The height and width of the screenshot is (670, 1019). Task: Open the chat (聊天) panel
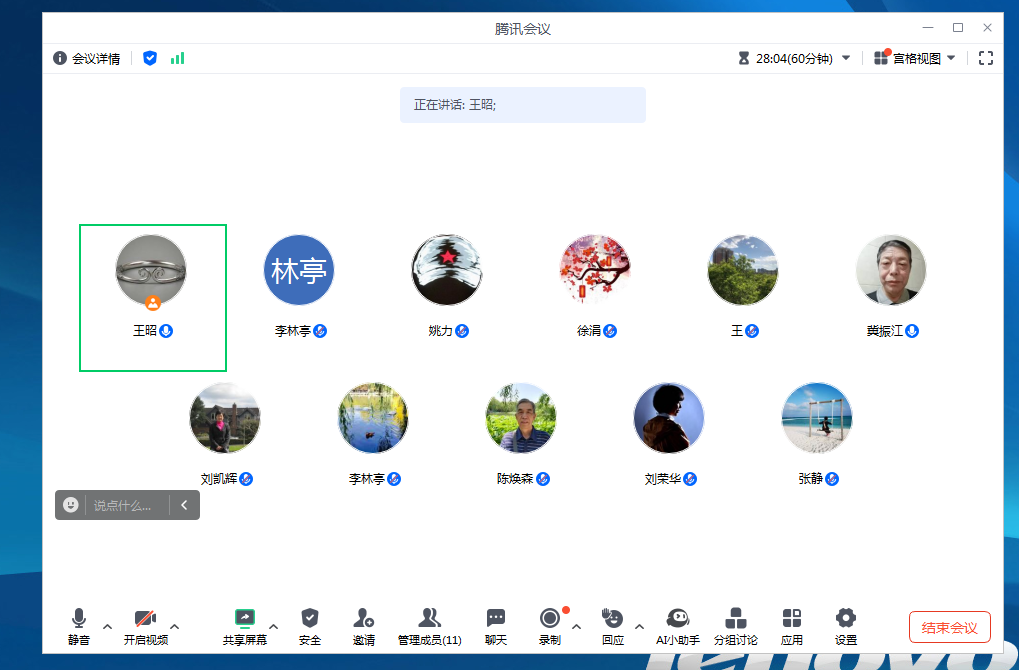tap(496, 618)
